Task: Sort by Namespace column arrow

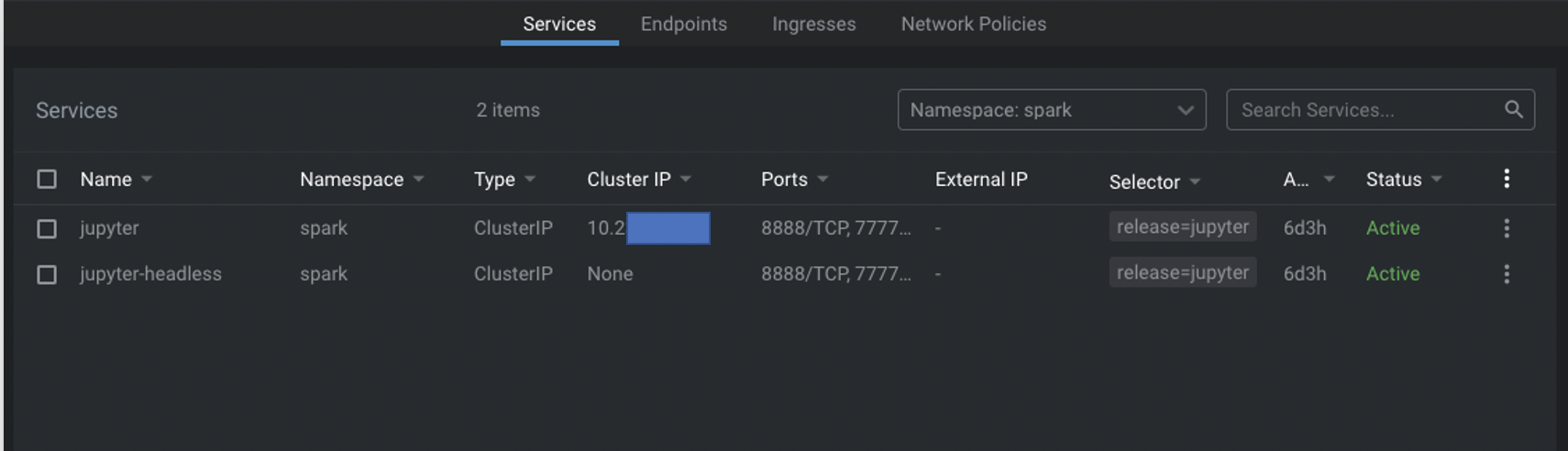Action: pyautogui.click(x=418, y=180)
